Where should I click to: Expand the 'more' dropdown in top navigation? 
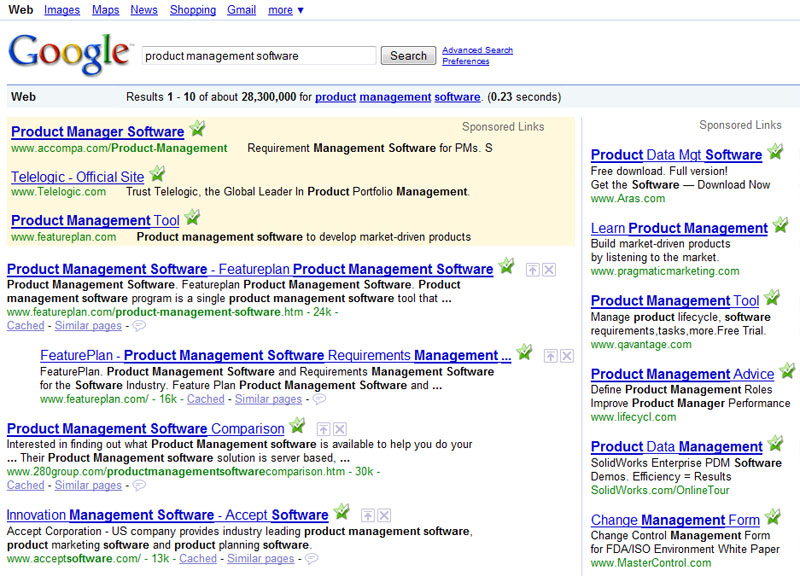[x=286, y=10]
